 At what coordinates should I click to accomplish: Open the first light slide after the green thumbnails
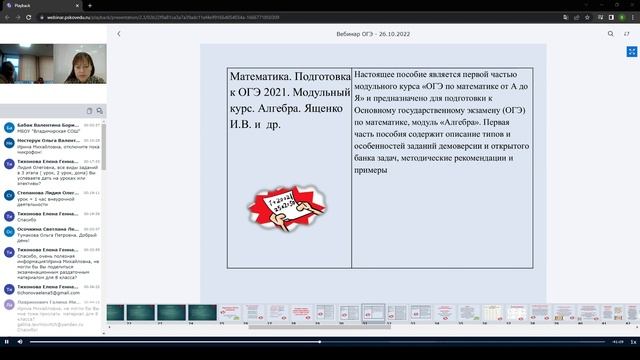[x=230, y=313]
